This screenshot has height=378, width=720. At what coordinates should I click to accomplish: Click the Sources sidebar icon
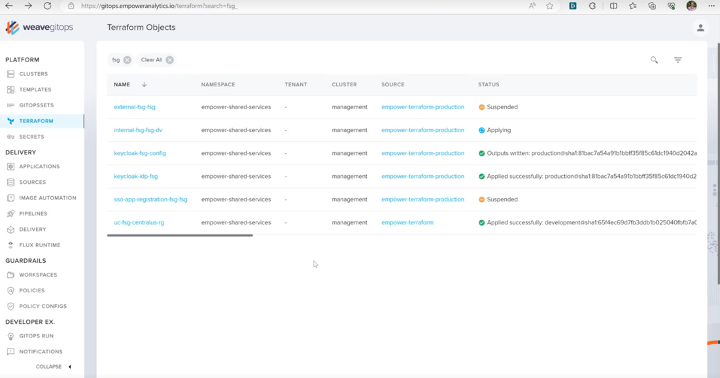coord(11,182)
